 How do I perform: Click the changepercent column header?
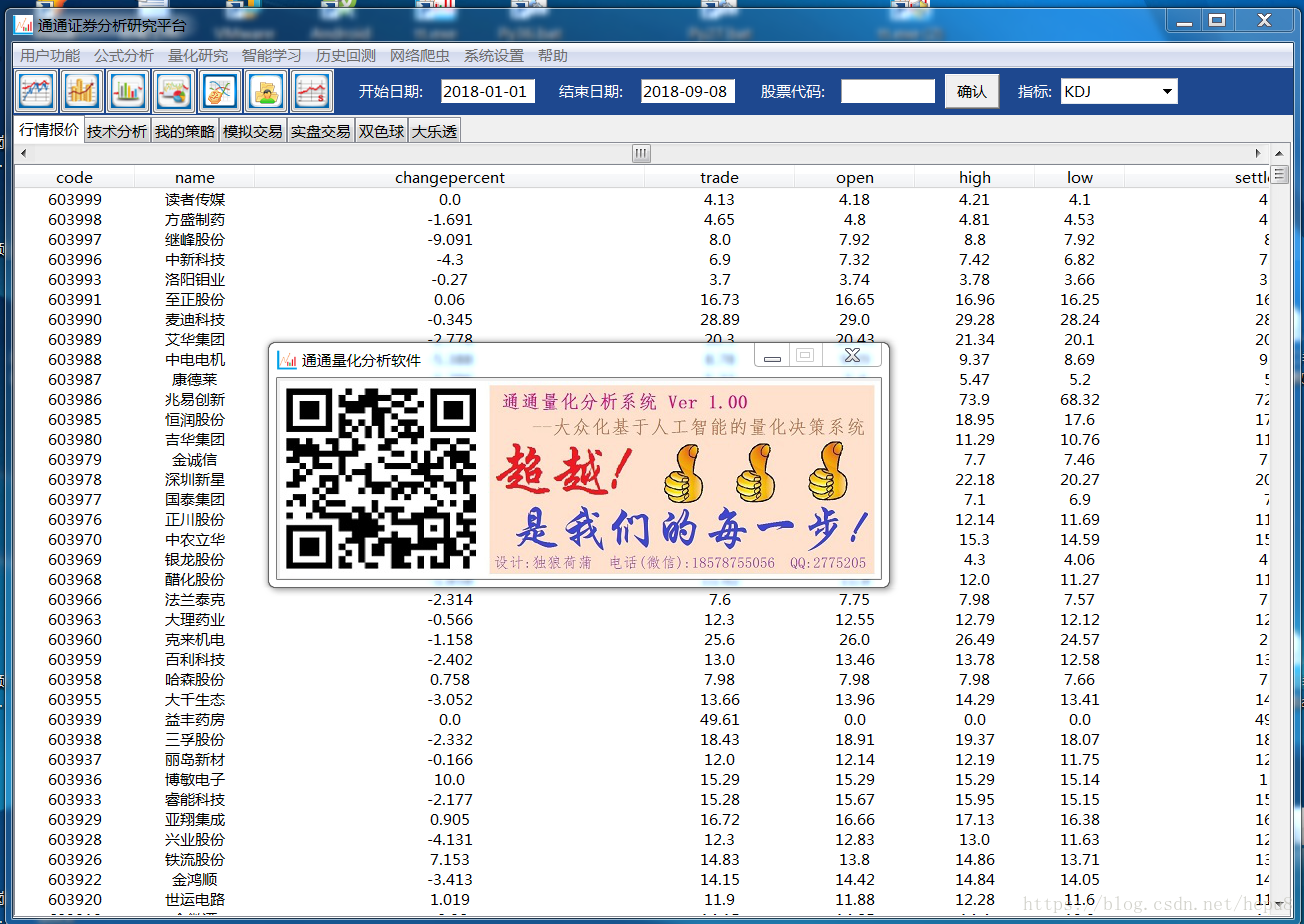(450, 178)
